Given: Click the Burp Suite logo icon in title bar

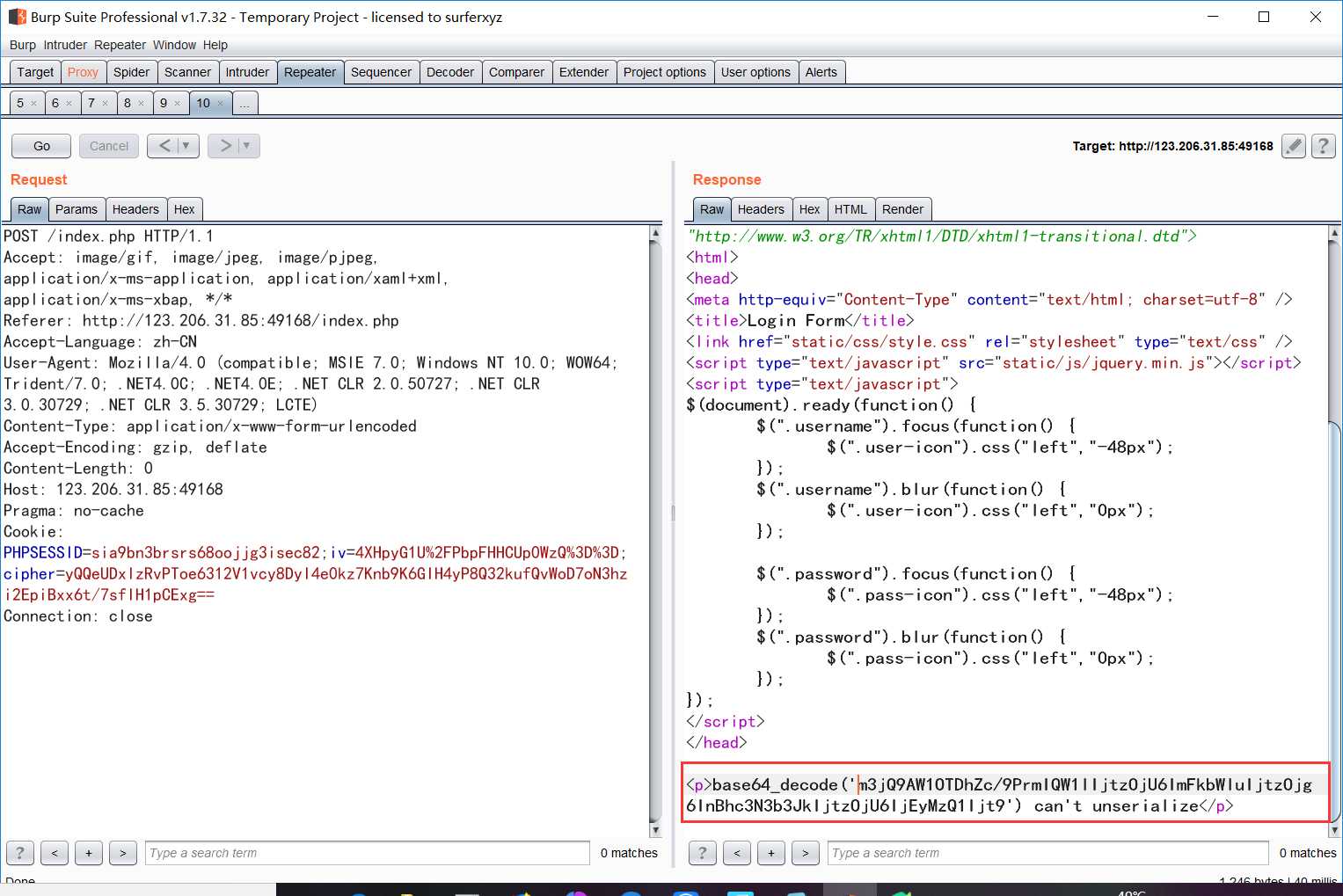Looking at the screenshot, I should [18, 17].
